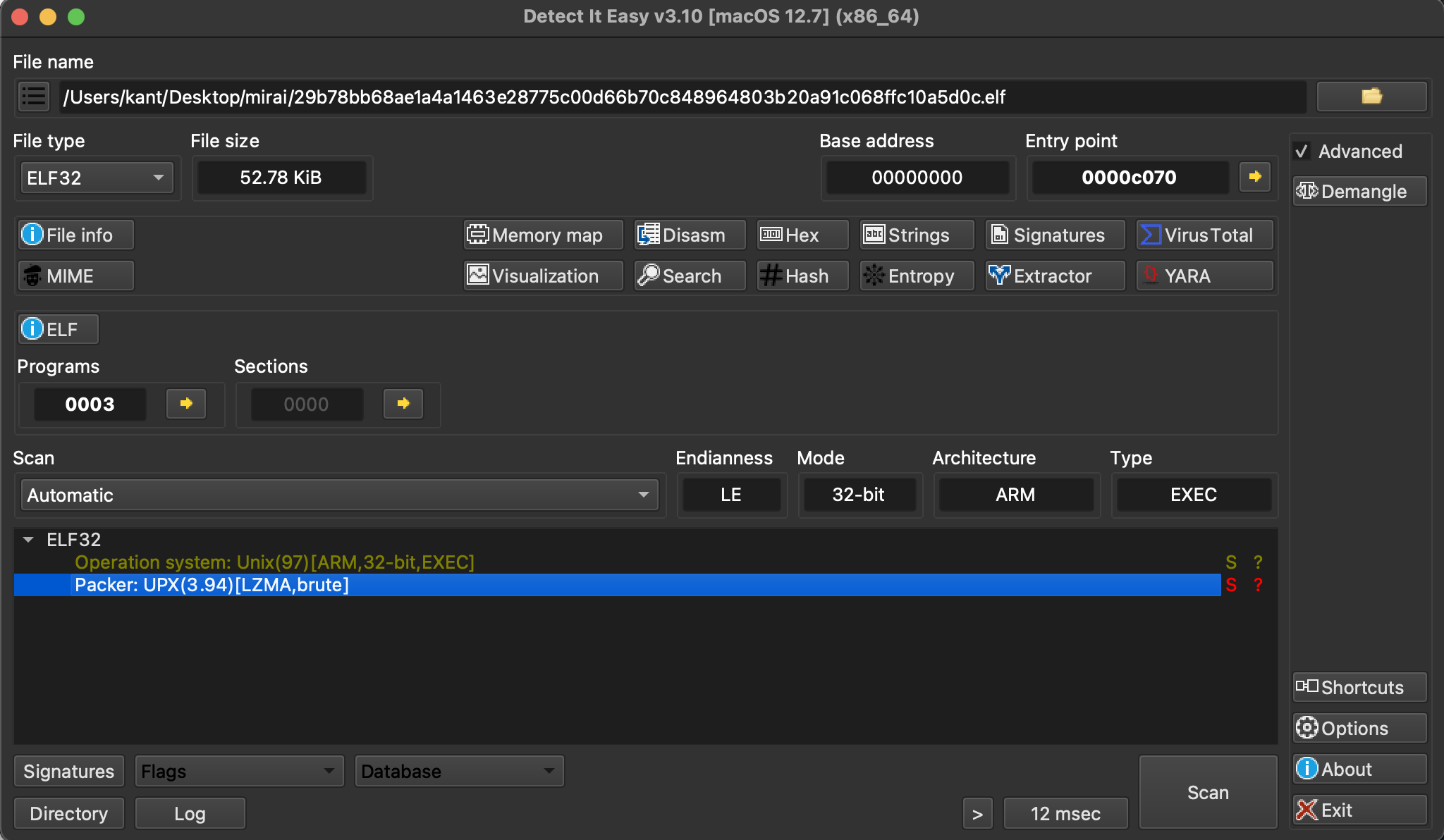This screenshot has height=840, width=1444.
Task: Open the Extractor tool
Action: pos(1055,276)
